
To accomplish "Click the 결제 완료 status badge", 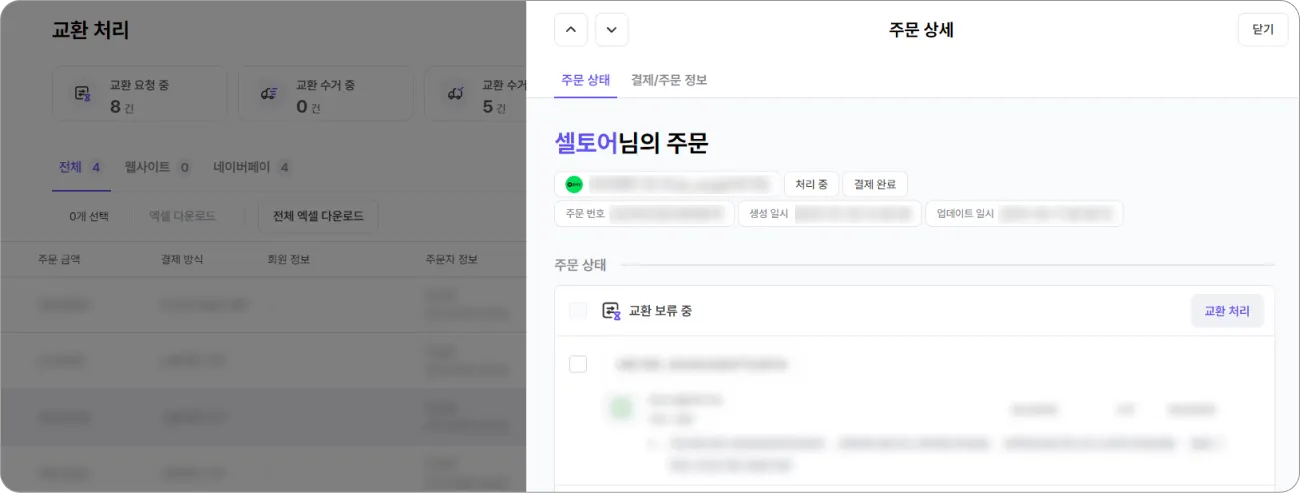I will coord(875,184).
